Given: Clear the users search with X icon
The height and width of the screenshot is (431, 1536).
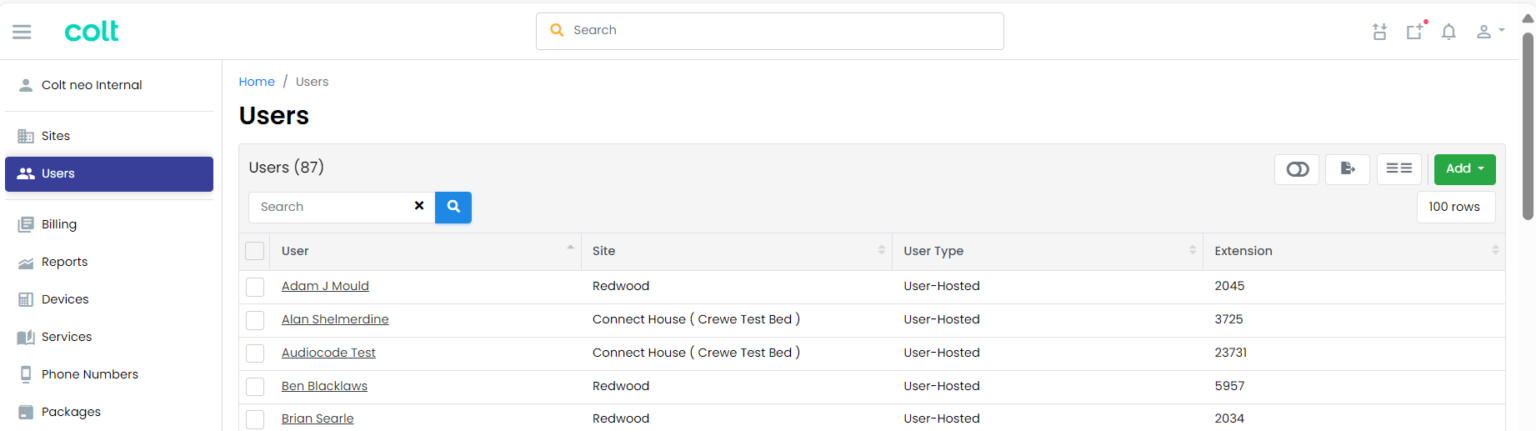Looking at the screenshot, I should point(419,206).
